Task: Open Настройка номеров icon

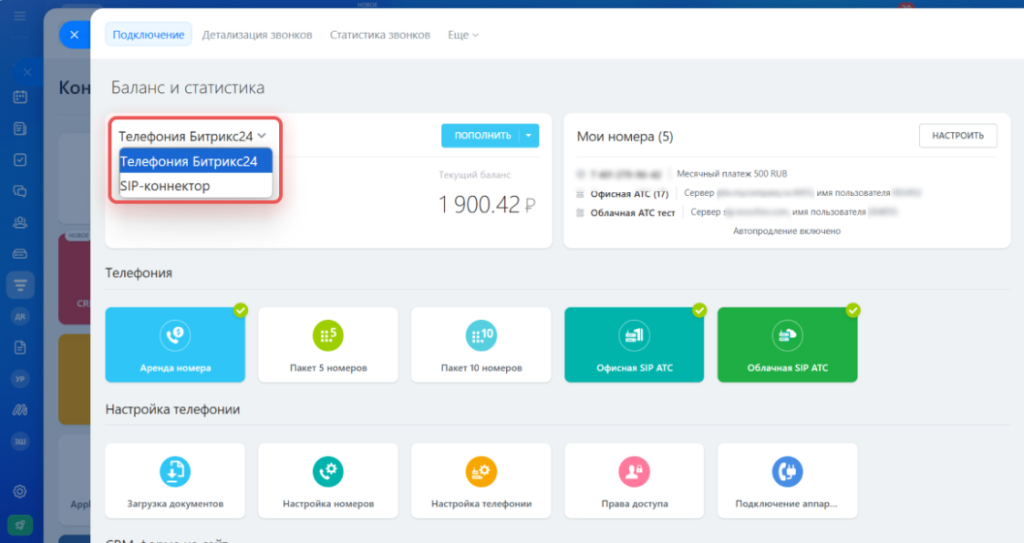Action: pos(327,471)
